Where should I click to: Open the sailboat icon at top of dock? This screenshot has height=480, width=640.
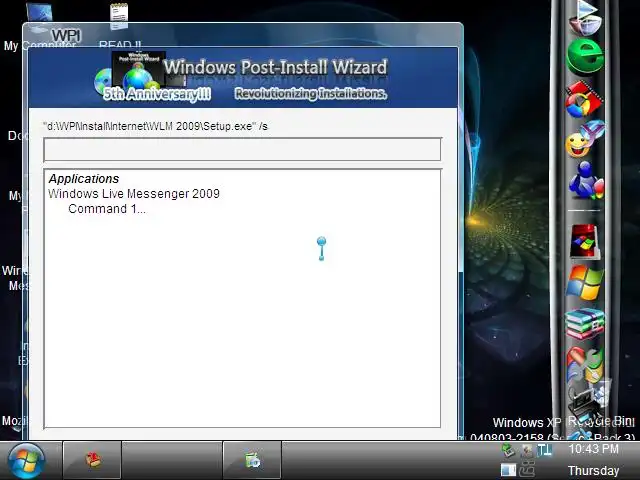click(x=586, y=16)
